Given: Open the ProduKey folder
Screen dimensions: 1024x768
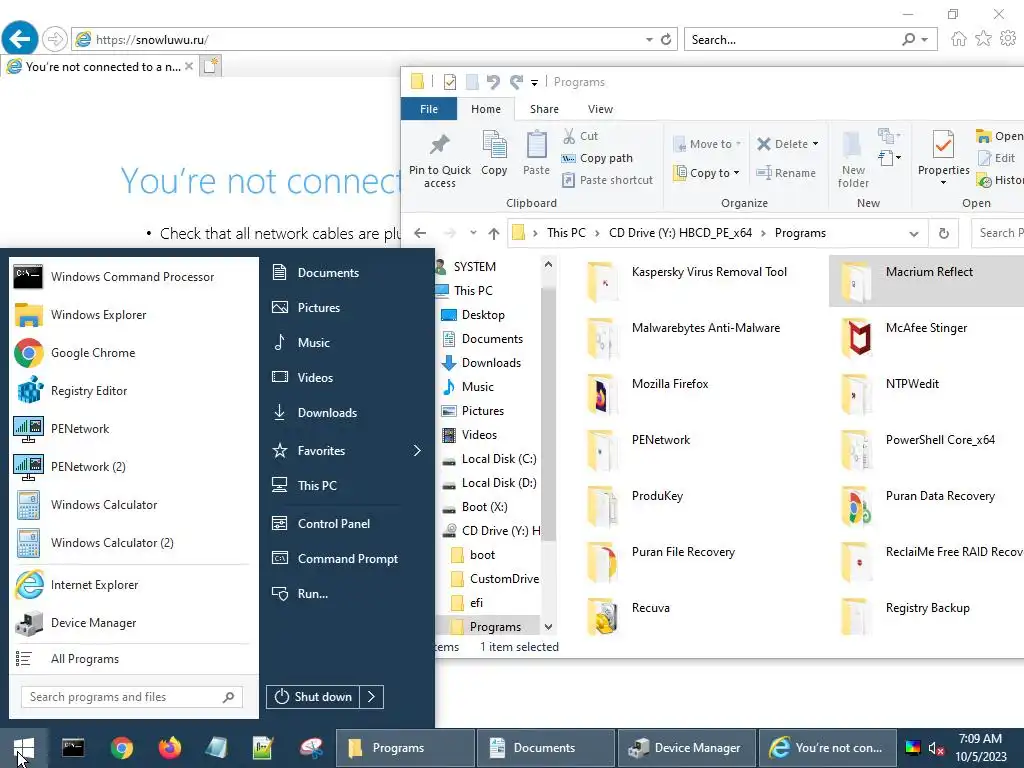Looking at the screenshot, I should click(635, 505).
